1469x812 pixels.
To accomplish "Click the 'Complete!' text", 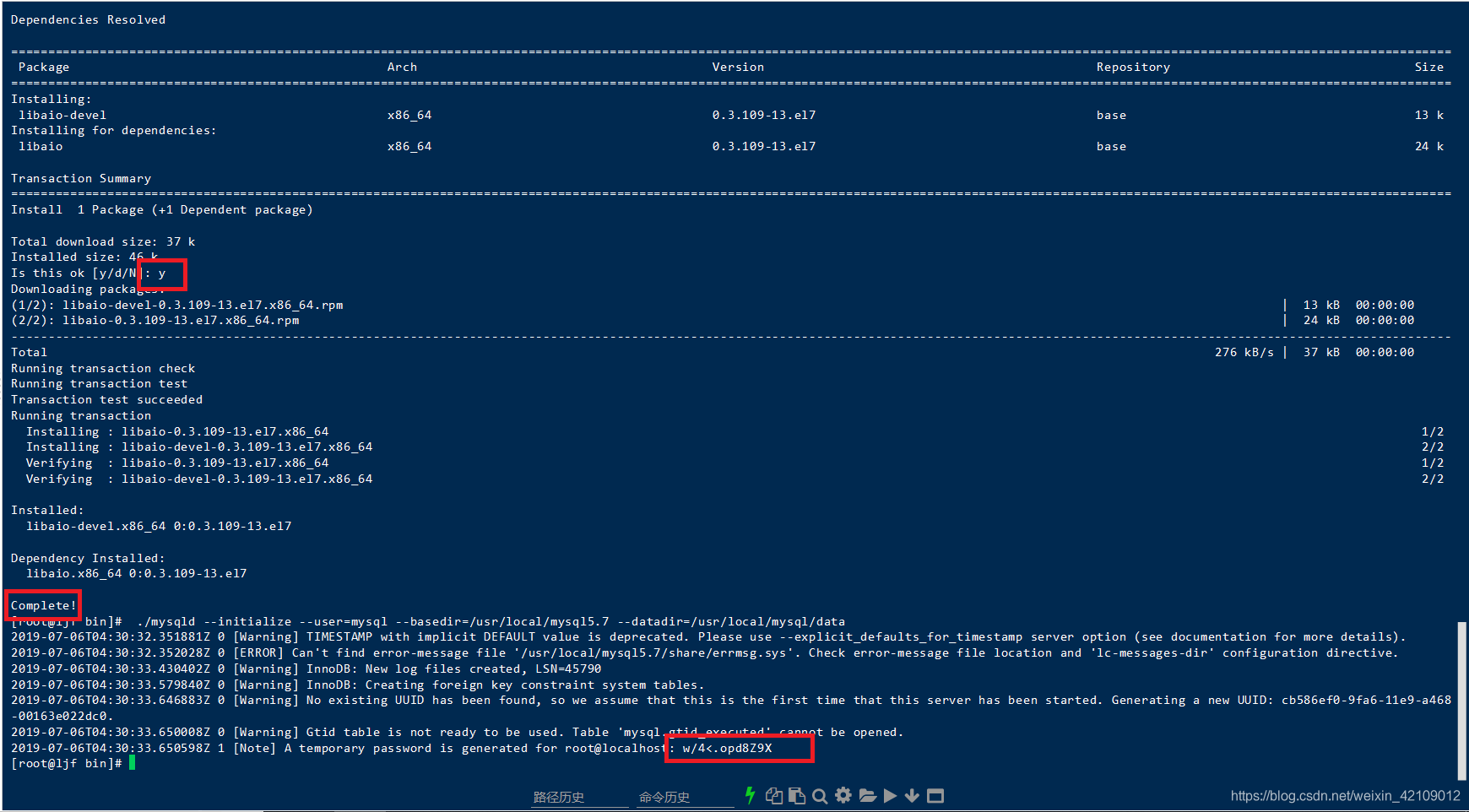I will pos(43,605).
